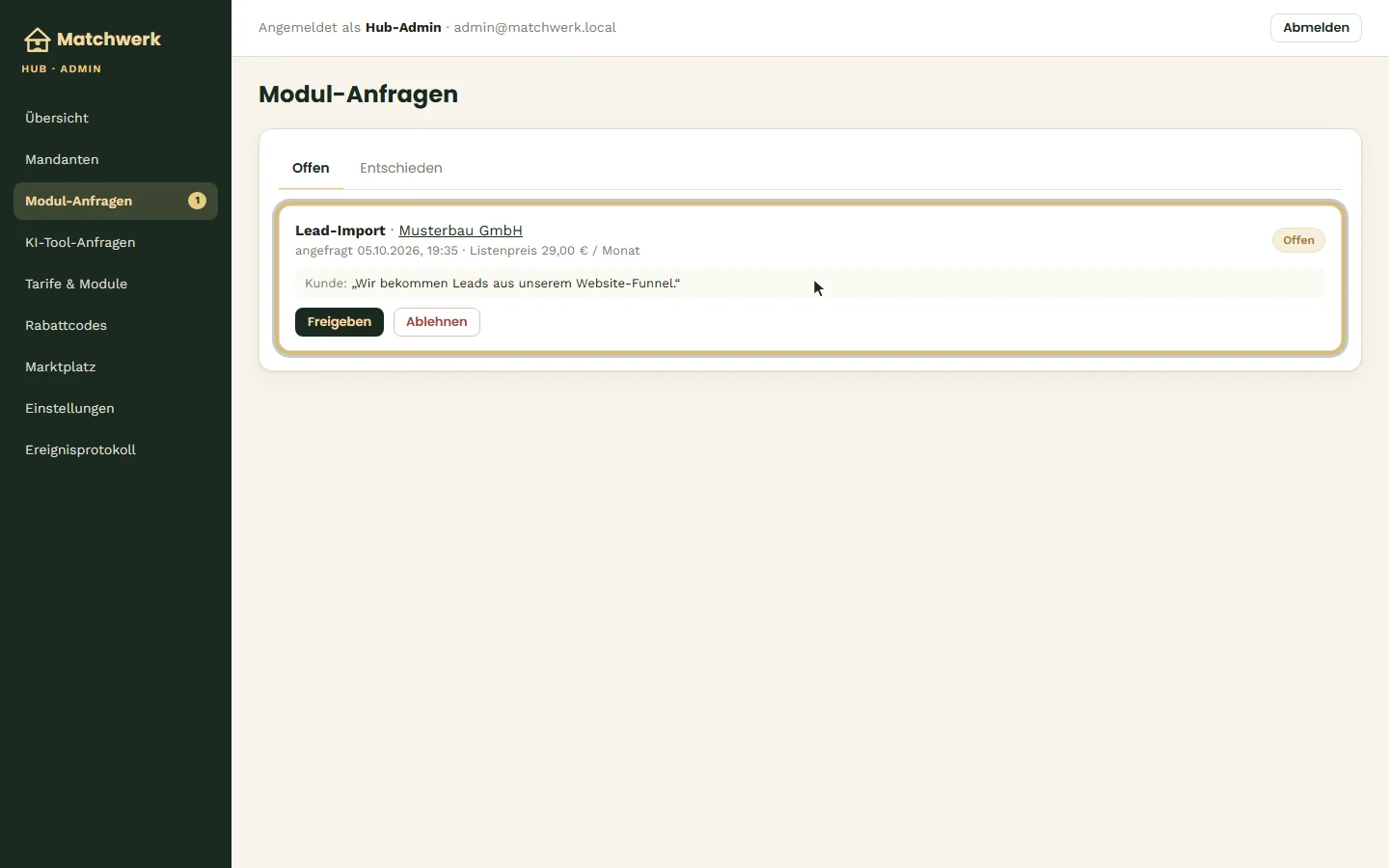Click the Matchwerk house logo icon

[37, 40]
